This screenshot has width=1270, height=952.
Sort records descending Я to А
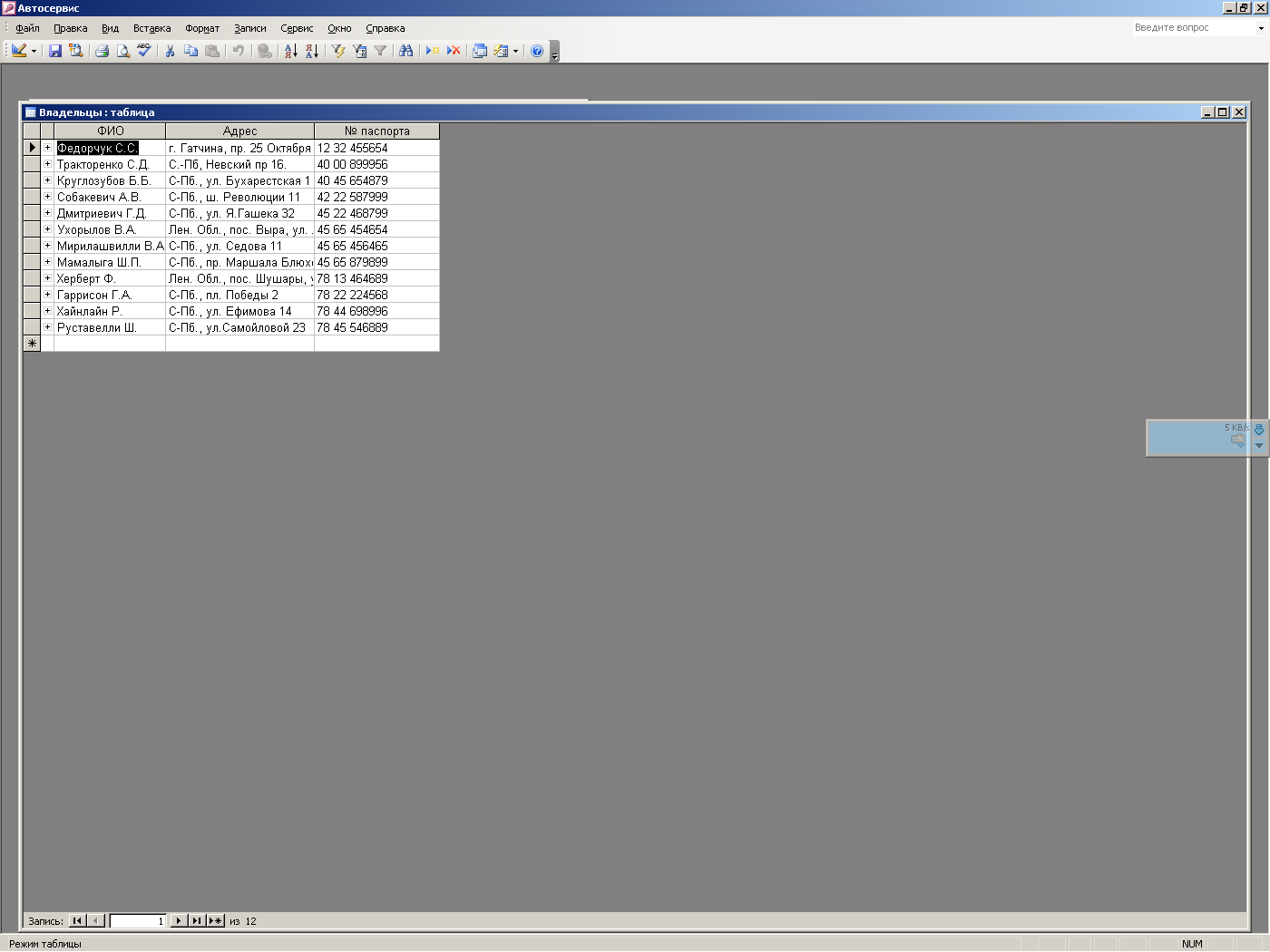coord(311,51)
